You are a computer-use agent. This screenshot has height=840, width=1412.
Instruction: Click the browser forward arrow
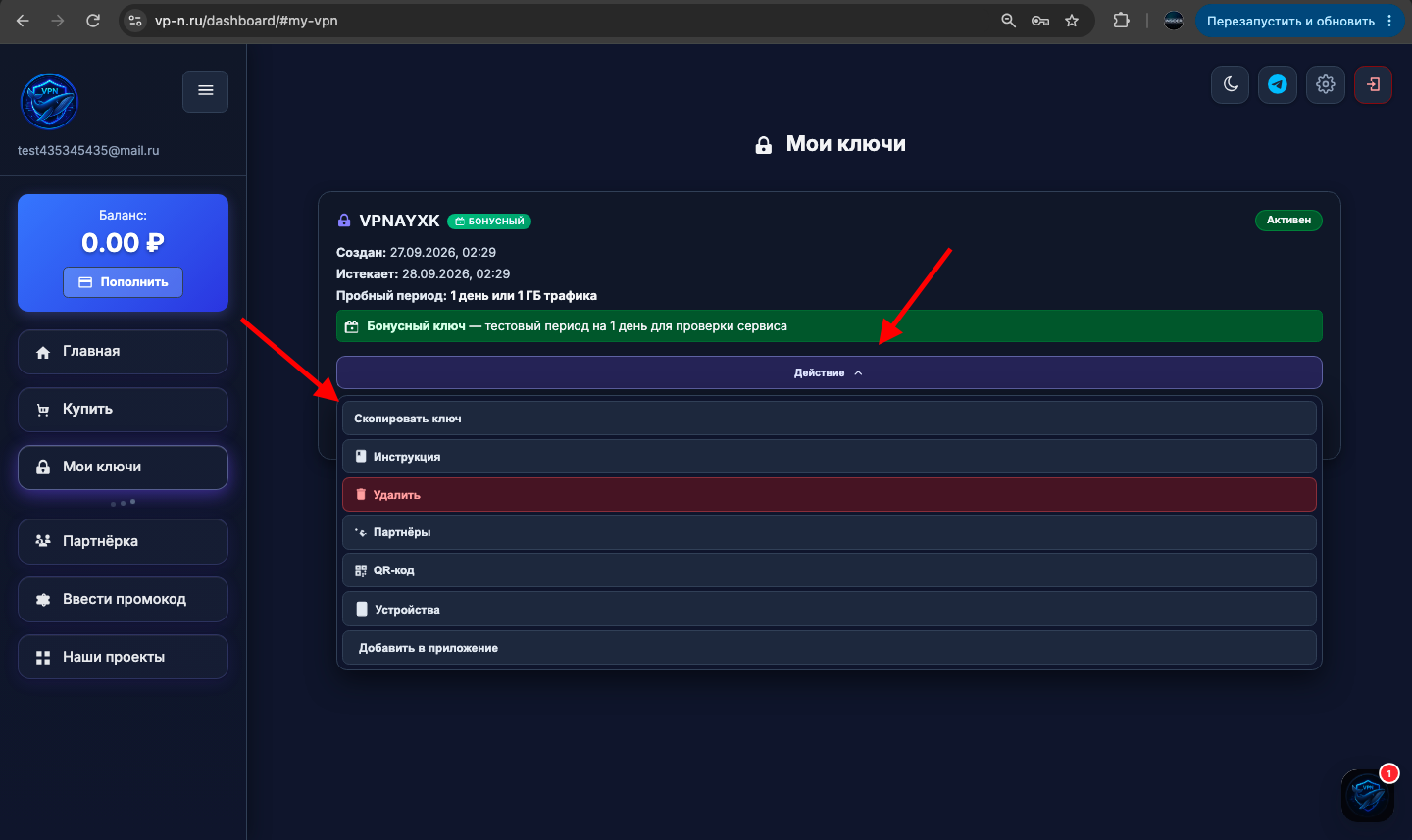pos(58,21)
